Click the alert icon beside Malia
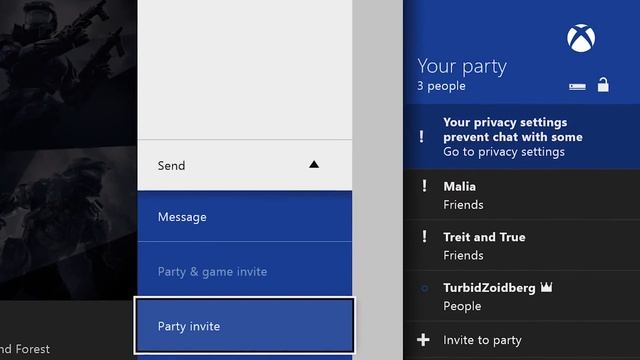 coord(424,186)
